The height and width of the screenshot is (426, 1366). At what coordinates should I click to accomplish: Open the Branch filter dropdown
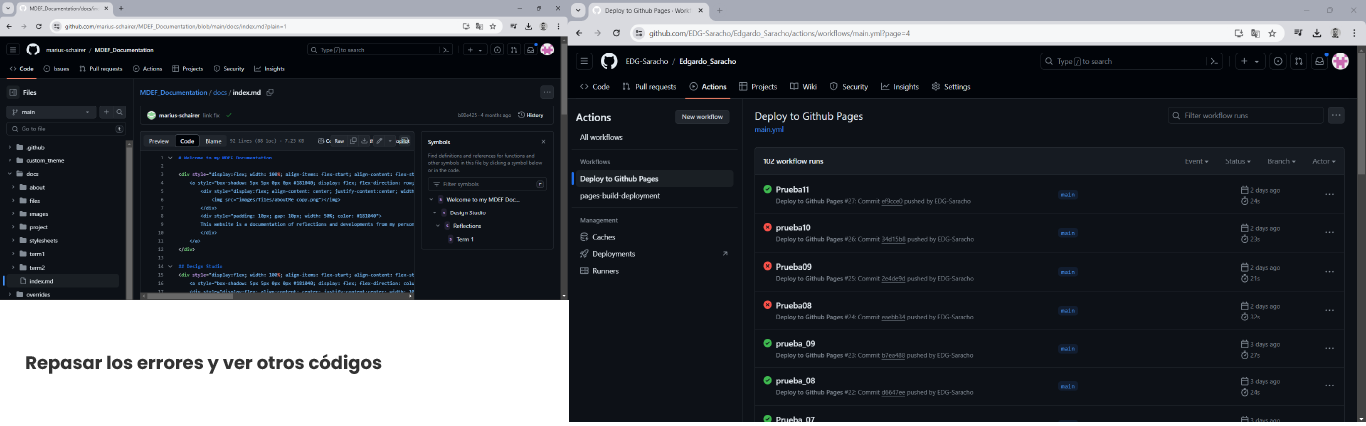(x=1281, y=161)
